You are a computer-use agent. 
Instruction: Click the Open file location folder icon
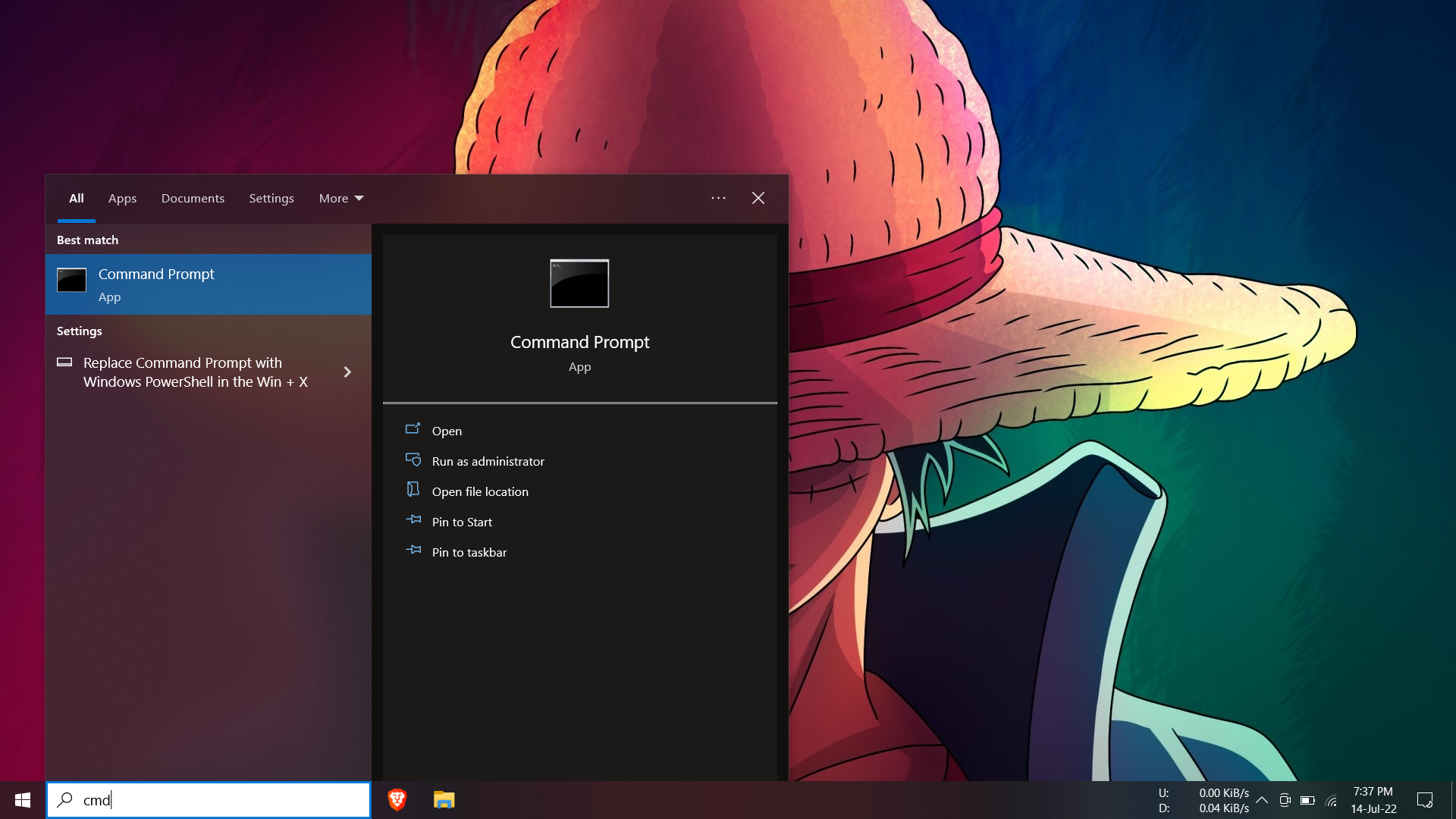tap(413, 491)
